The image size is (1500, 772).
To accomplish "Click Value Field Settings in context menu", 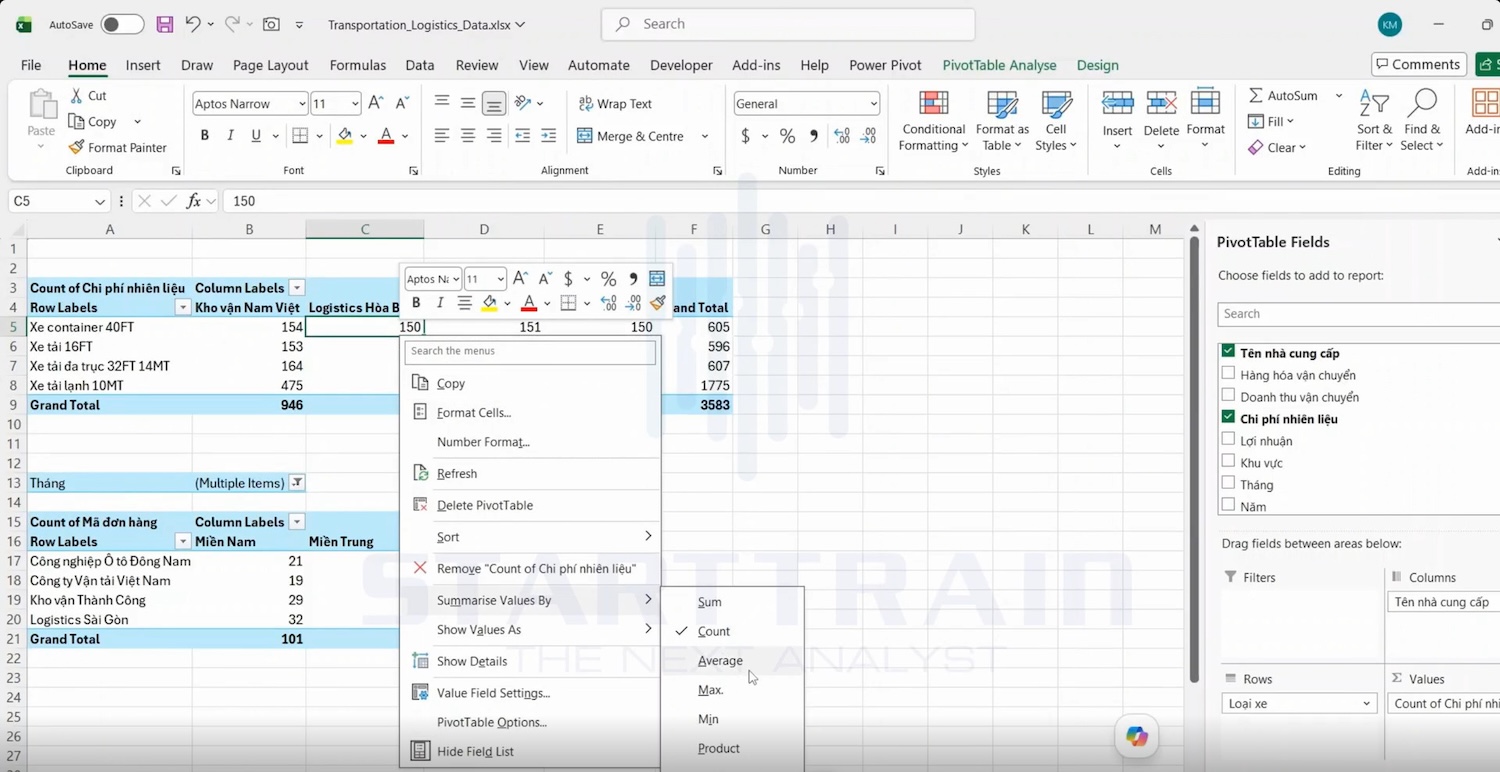I will (493, 693).
